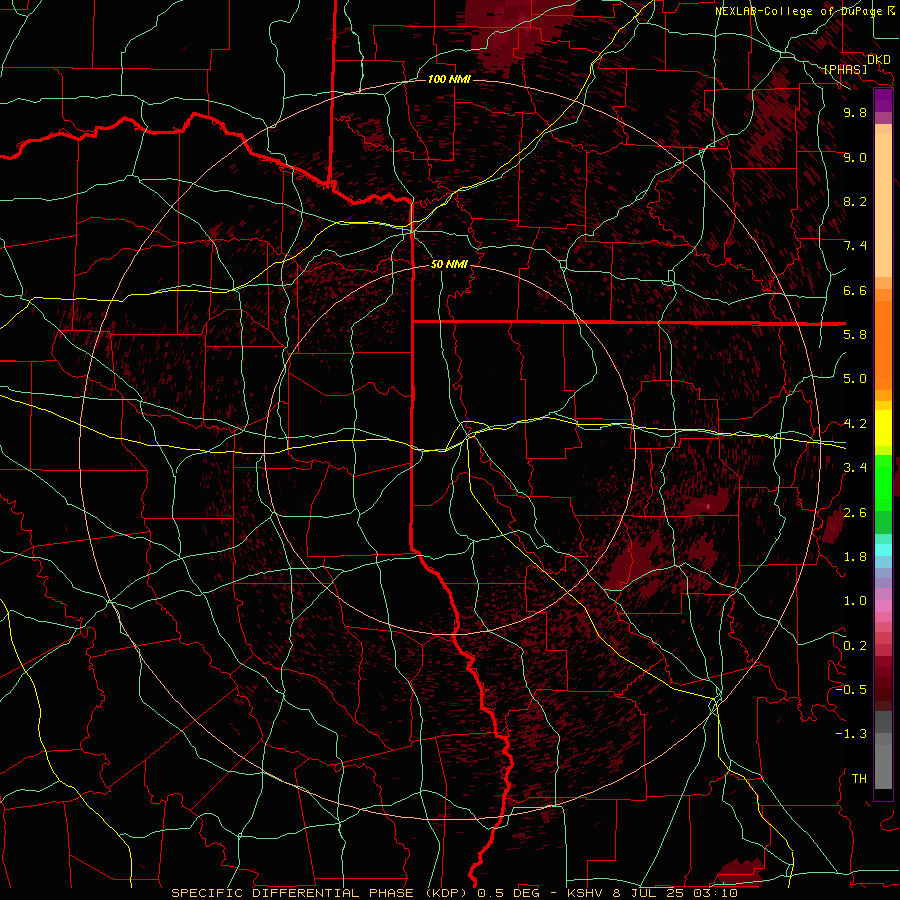Viewport: 900px width, 900px height.
Task: Click the "100 NMI" range ring label
Action: [x=449, y=79]
